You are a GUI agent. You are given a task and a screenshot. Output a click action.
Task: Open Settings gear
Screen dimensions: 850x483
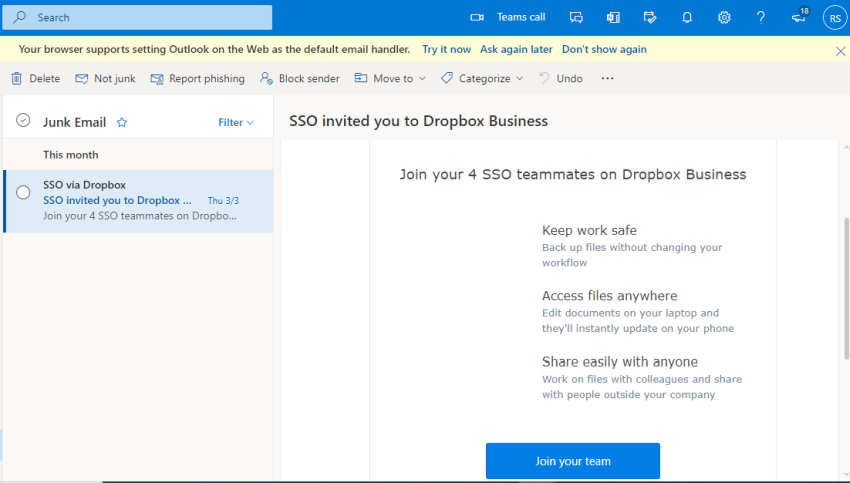(x=724, y=17)
